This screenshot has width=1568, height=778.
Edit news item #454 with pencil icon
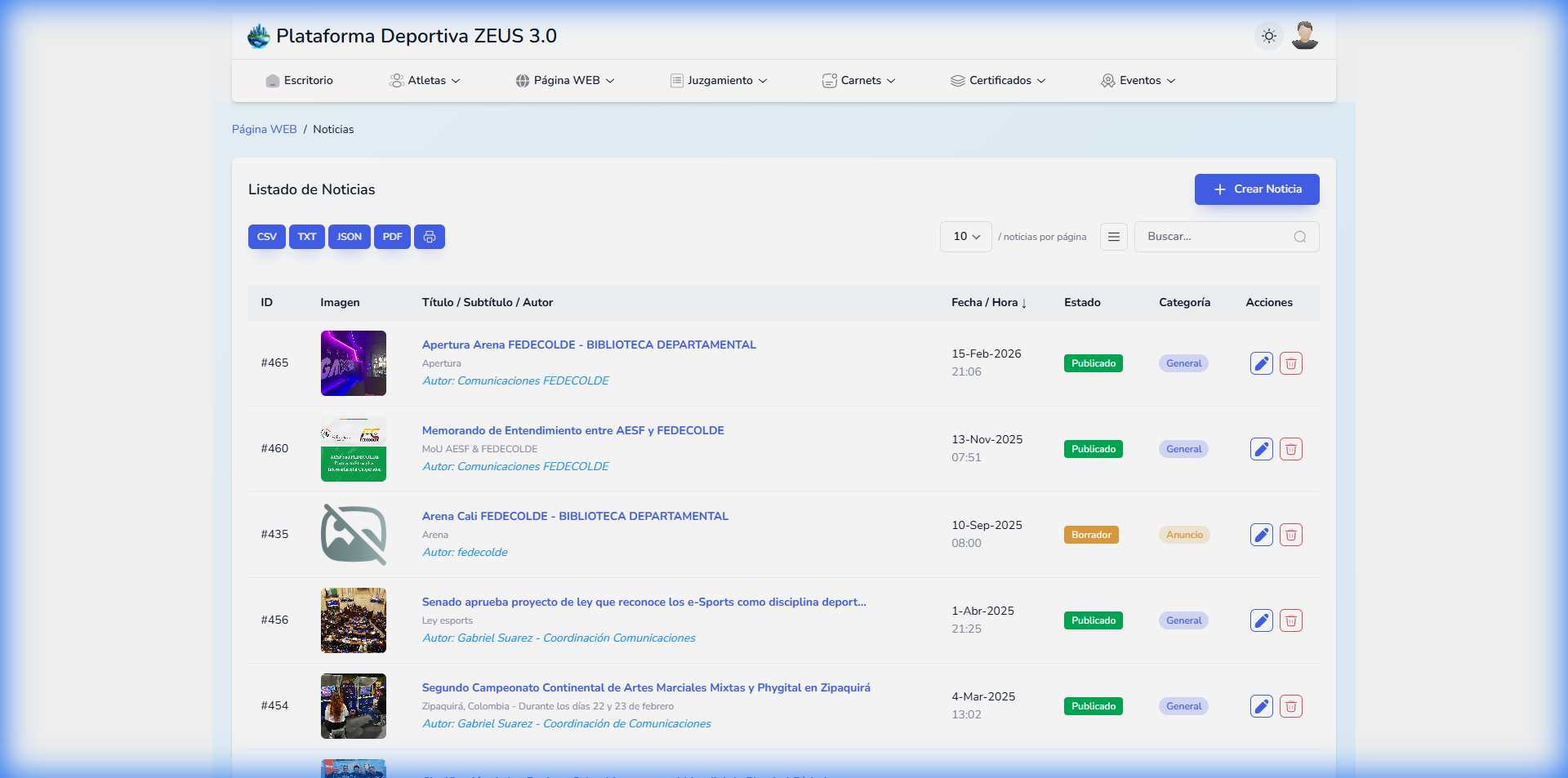coord(1261,706)
